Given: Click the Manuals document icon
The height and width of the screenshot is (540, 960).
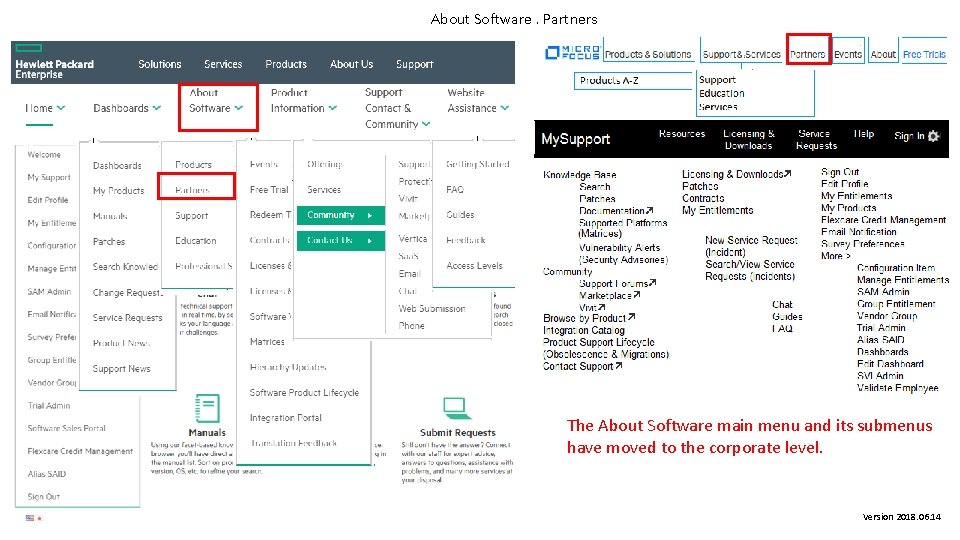Looking at the screenshot, I should (x=207, y=408).
